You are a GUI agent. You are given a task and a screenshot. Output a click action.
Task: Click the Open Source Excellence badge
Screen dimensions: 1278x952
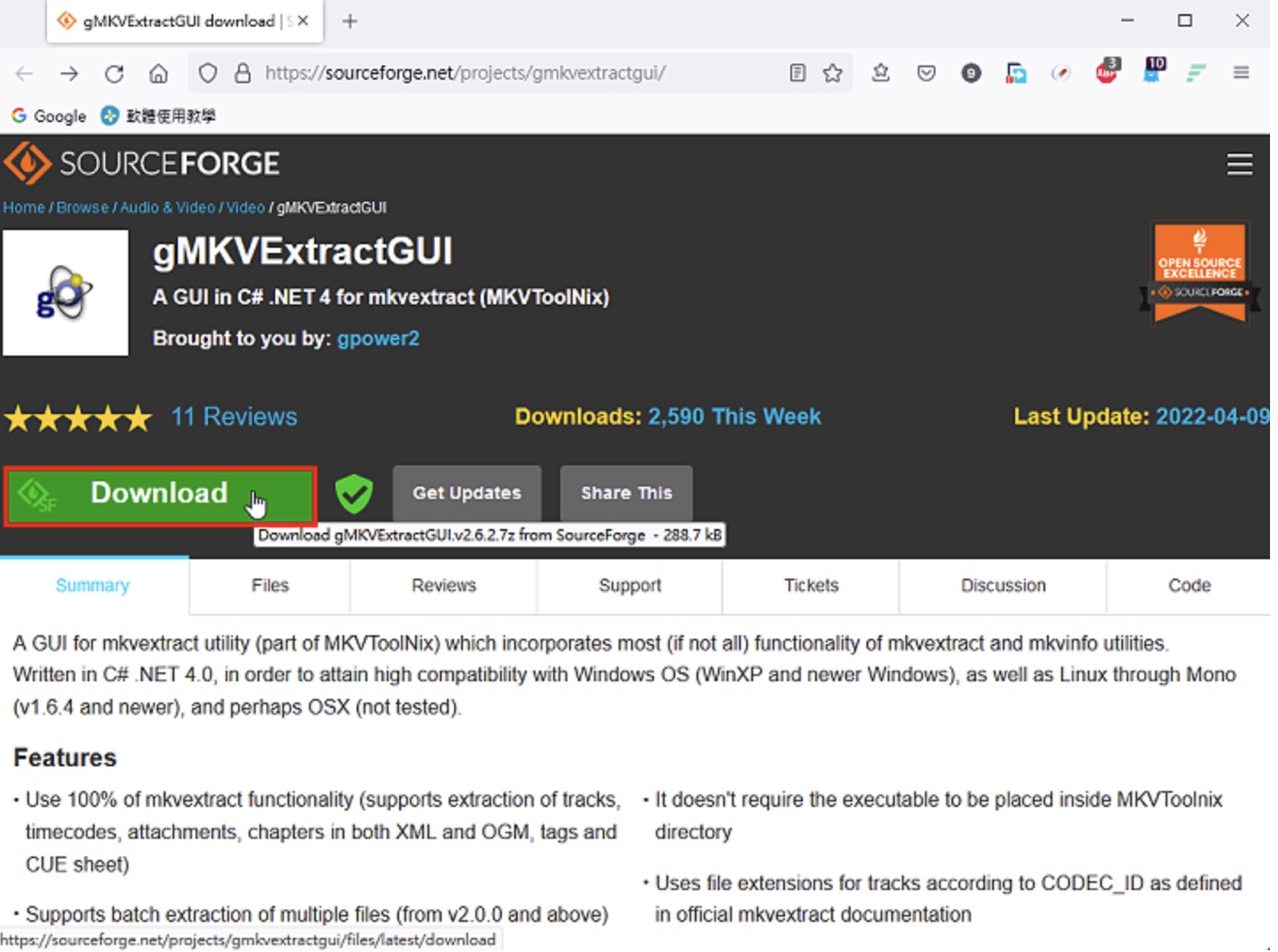click(x=1199, y=273)
